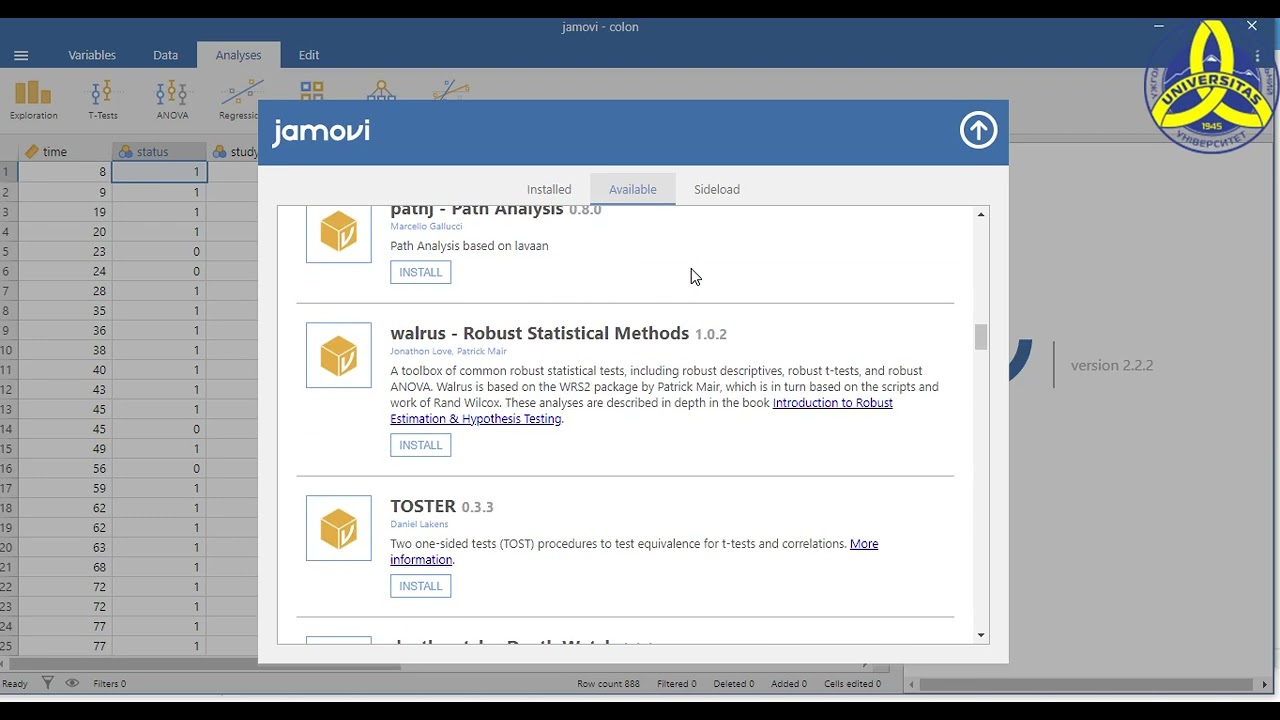Screen dimensions: 1280x720
Task: Click the filter funnel icon in status bar
Action: [47, 683]
